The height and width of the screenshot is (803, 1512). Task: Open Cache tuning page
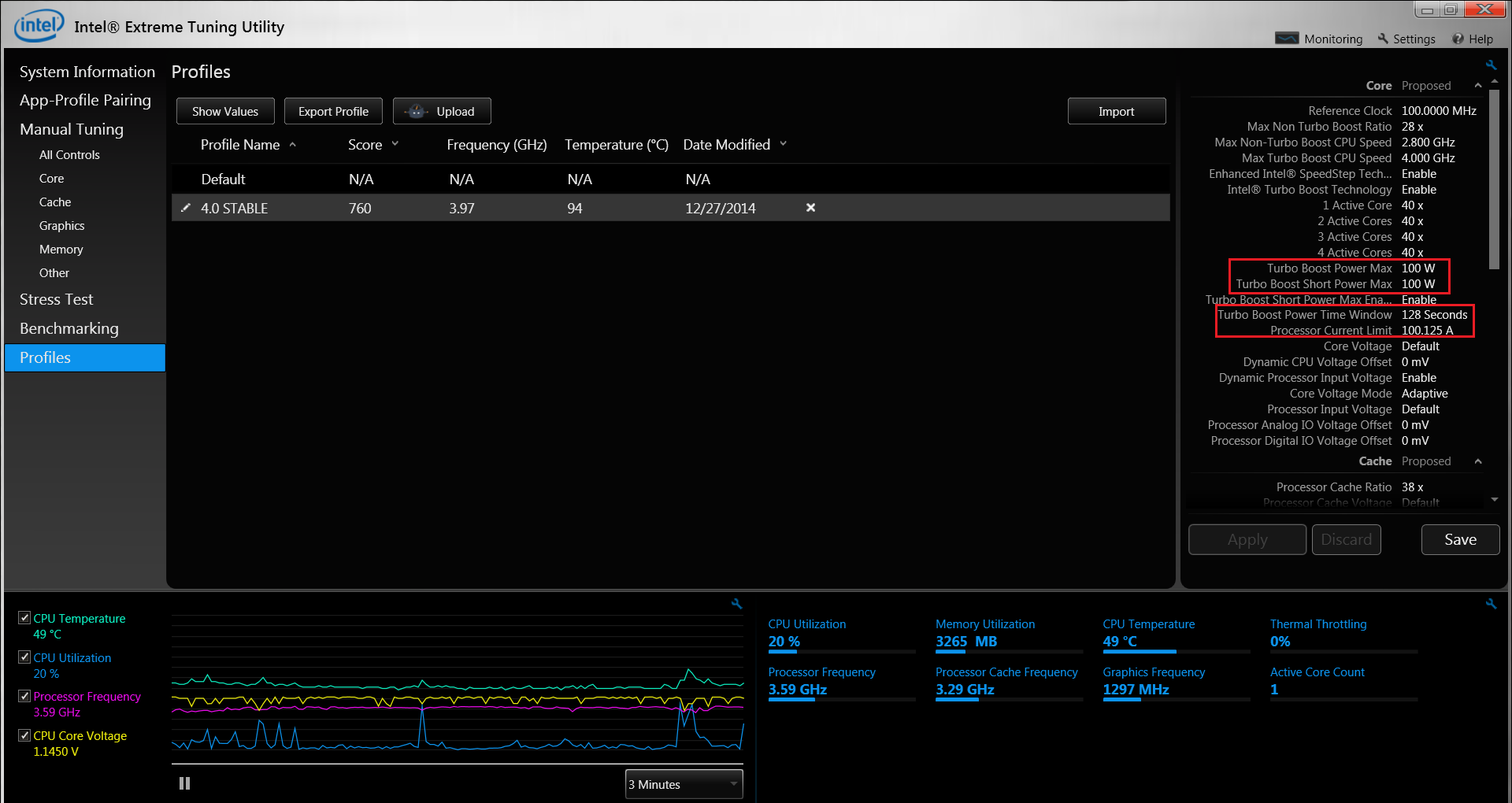pos(55,202)
